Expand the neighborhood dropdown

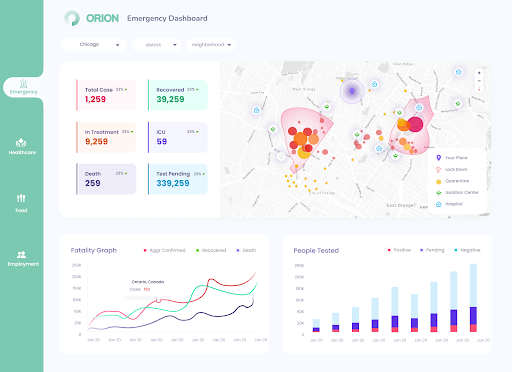211,45
